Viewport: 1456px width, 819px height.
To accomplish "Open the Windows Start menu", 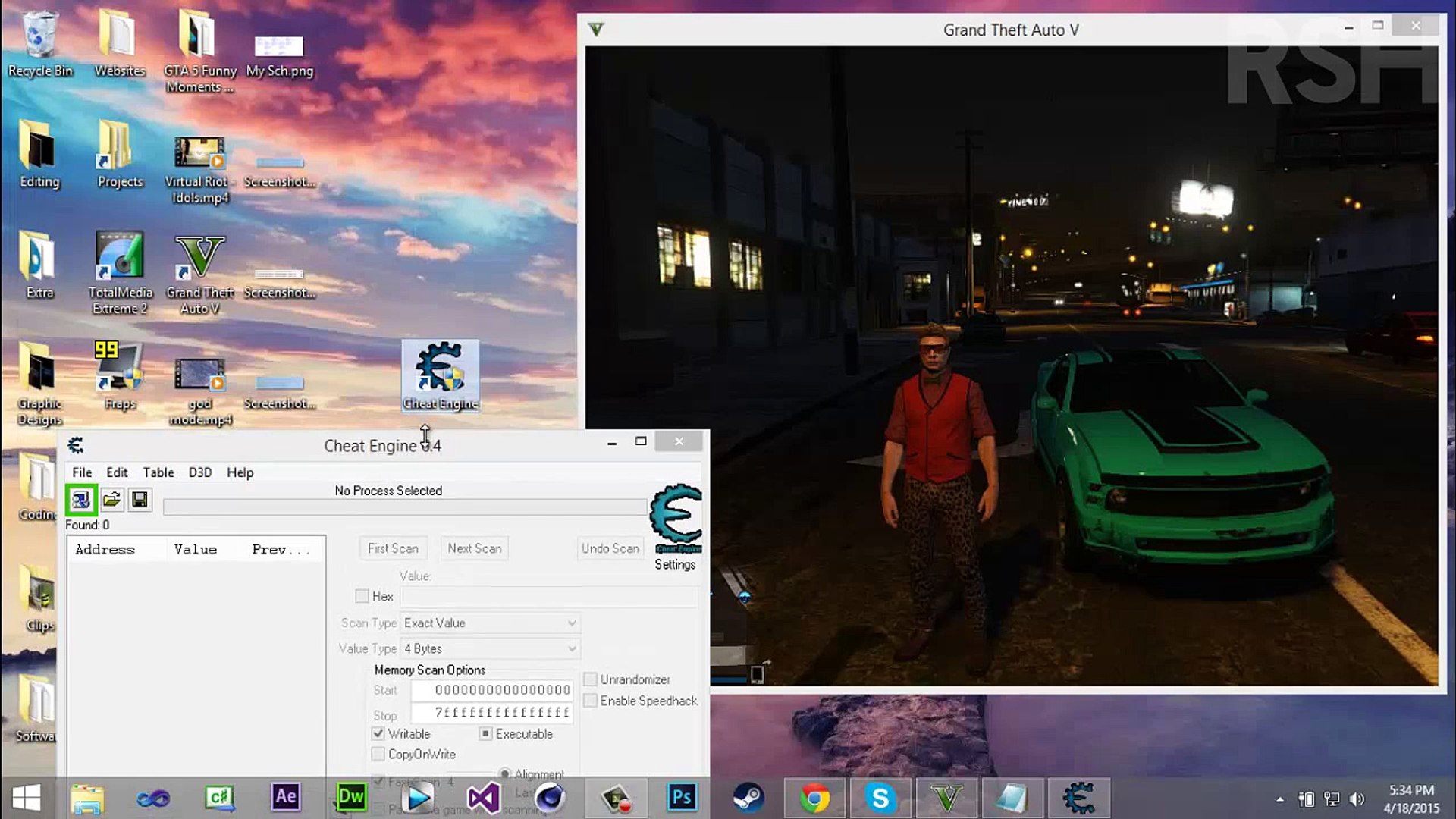I will (27, 798).
